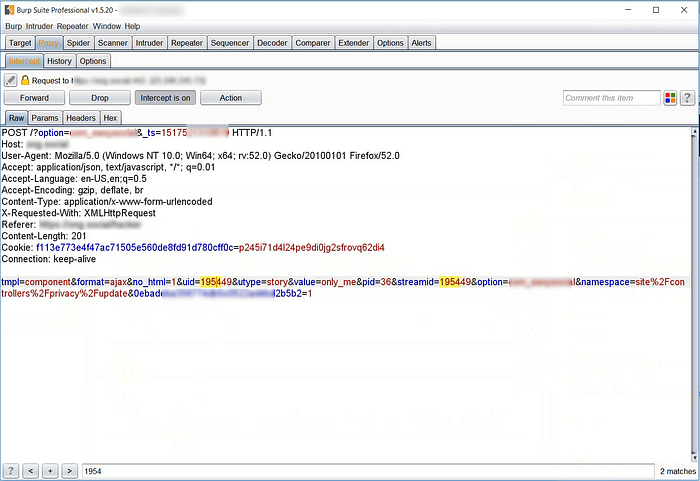Open the Extender tab

tap(354, 43)
